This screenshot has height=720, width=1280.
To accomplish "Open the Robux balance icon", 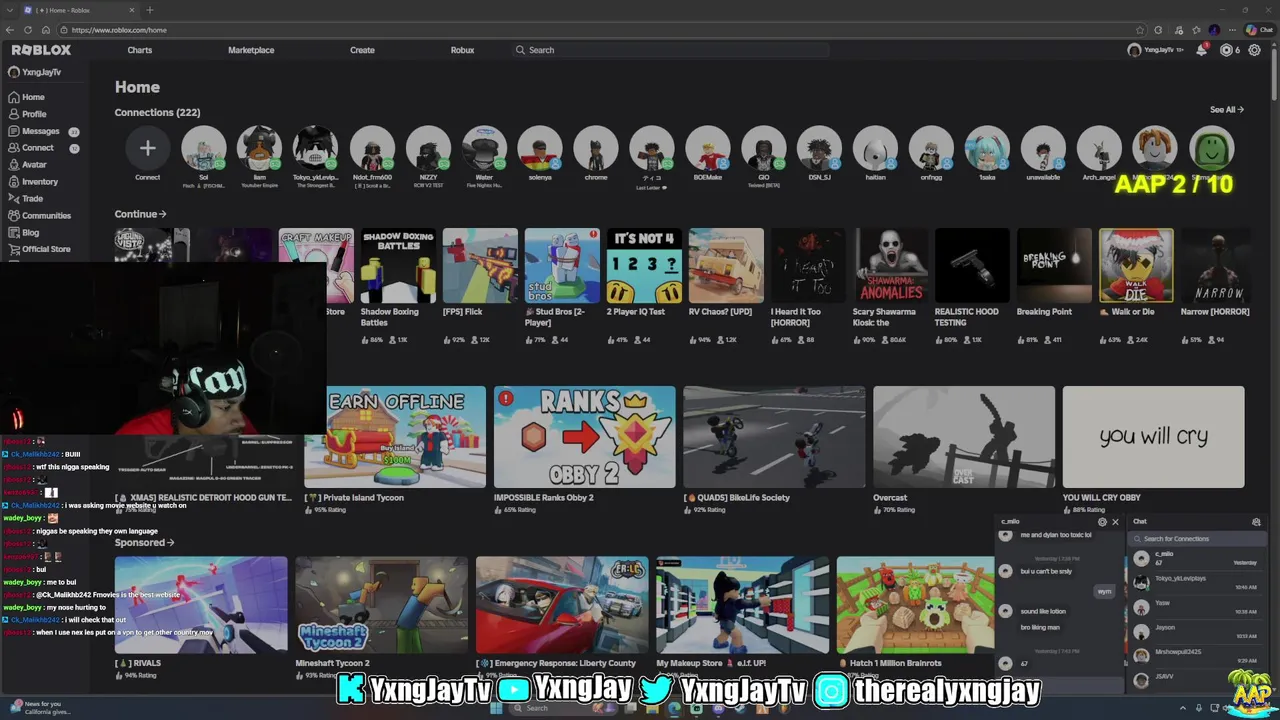I will coord(1226,50).
